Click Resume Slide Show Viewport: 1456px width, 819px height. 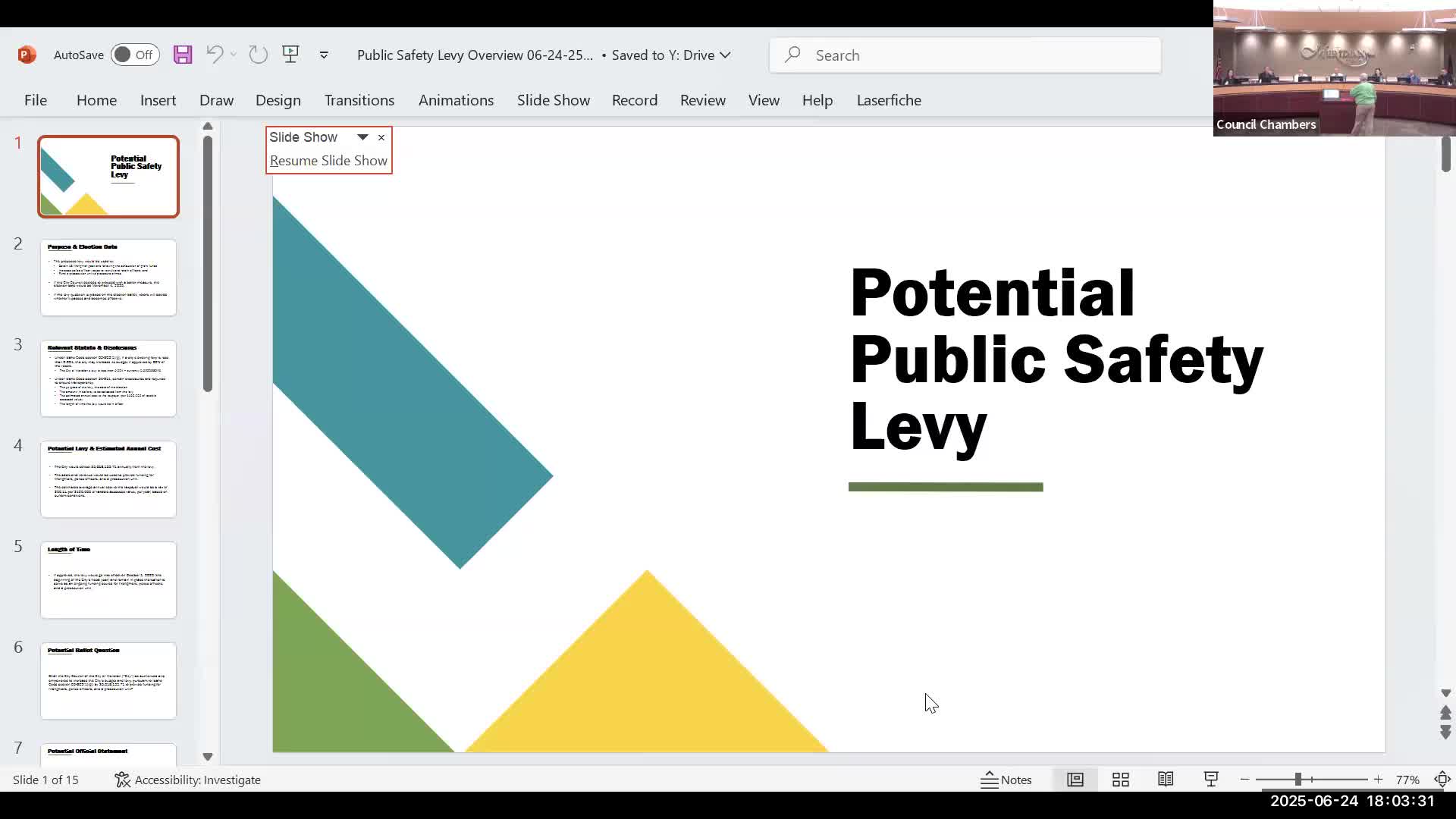point(328,161)
